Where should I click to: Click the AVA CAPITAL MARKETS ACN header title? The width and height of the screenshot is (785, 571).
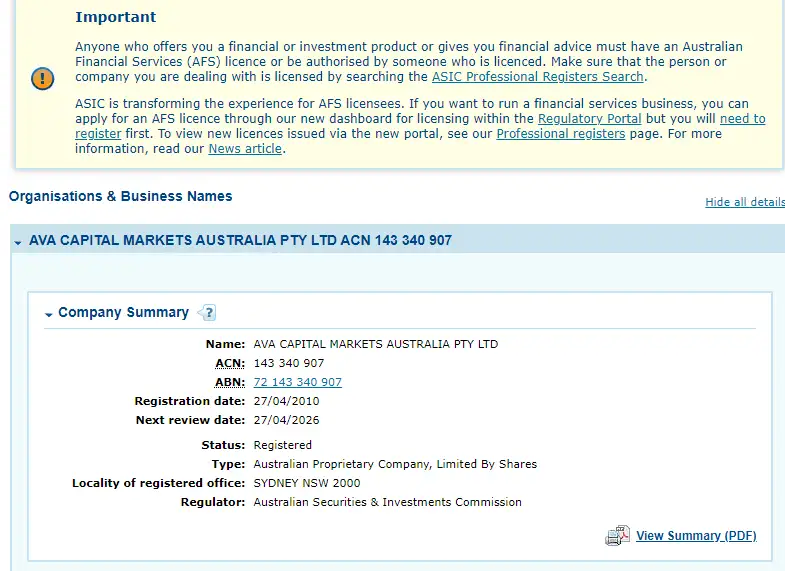(240, 241)
